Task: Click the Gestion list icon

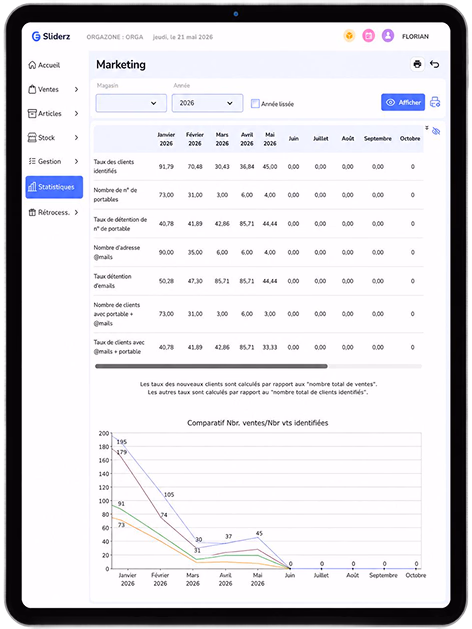Action: pos(32,161)
